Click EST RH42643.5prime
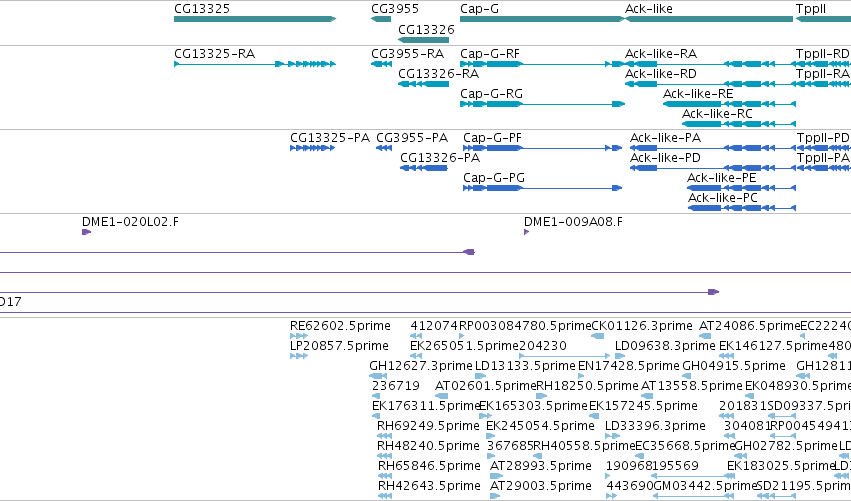Viewport: 851px width, 501px height. coord(429,486)
